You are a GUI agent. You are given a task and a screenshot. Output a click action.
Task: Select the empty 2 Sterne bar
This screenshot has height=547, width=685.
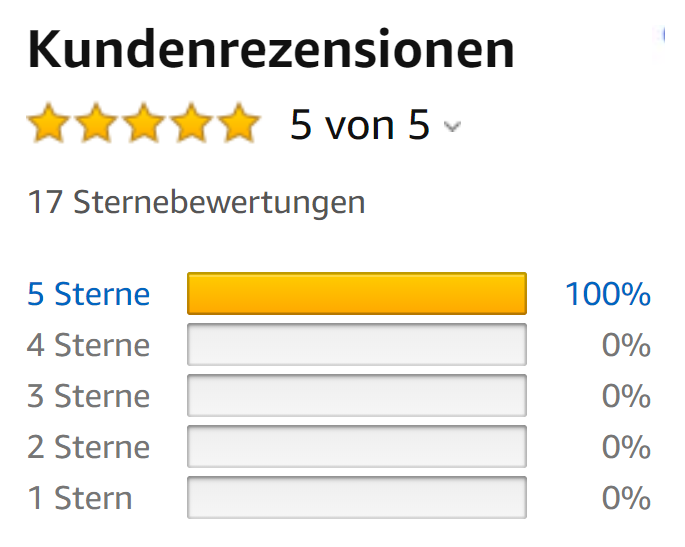pyautogui.click(x=357, y=447)
